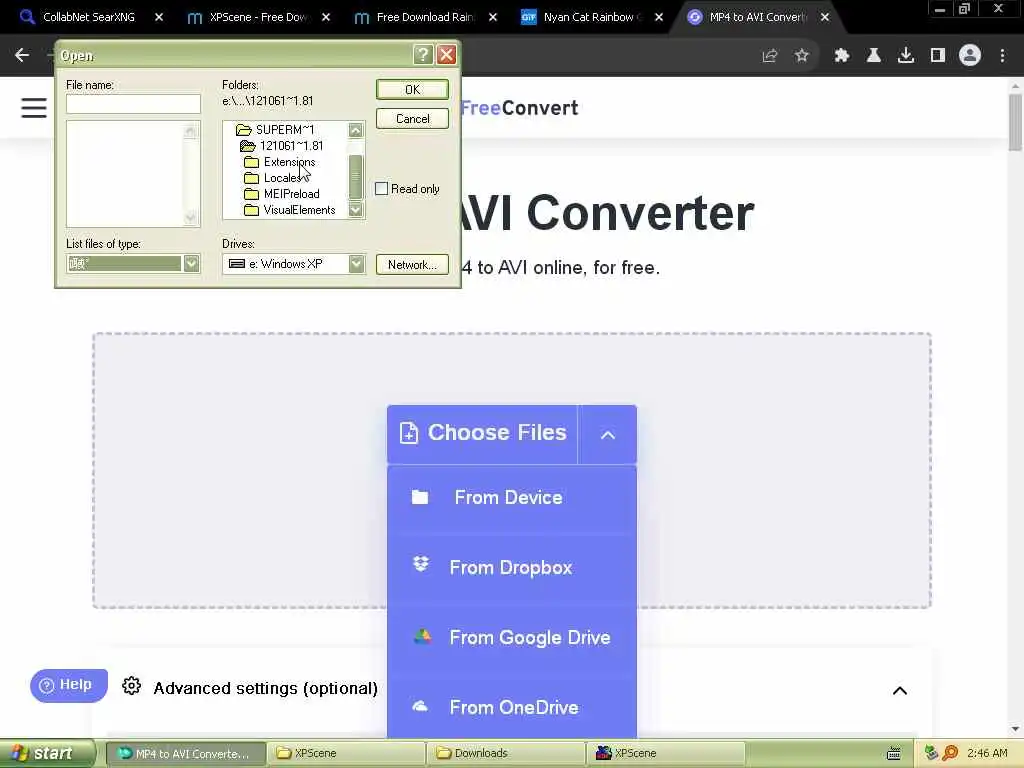Open XPScene app taskbar button with colorful icon
Viewport: 1024px width, 768px height.
pos(665,754)
